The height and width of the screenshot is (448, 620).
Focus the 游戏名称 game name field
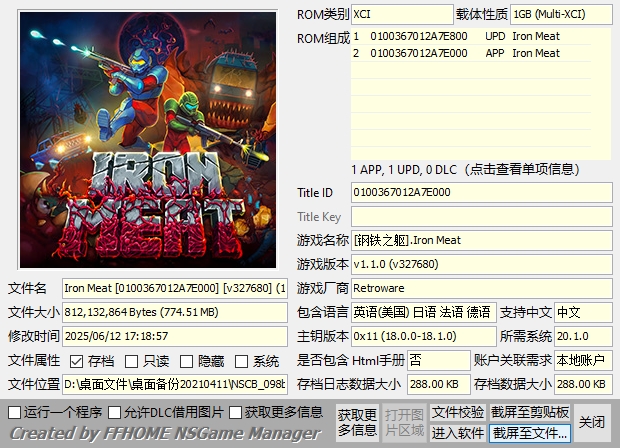tap(481, 240)
